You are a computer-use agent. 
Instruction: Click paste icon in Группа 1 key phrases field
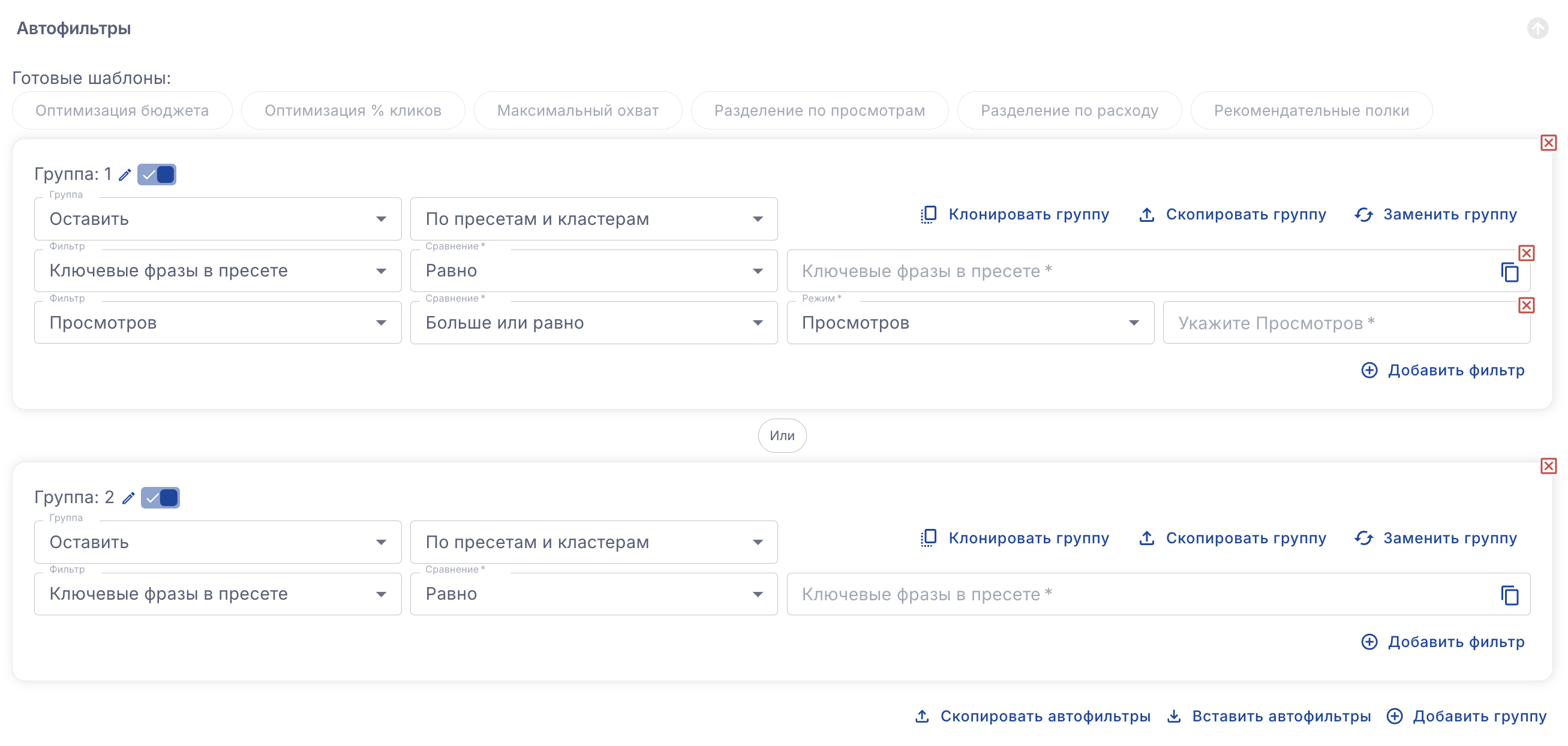click(x=1510, y=272)
